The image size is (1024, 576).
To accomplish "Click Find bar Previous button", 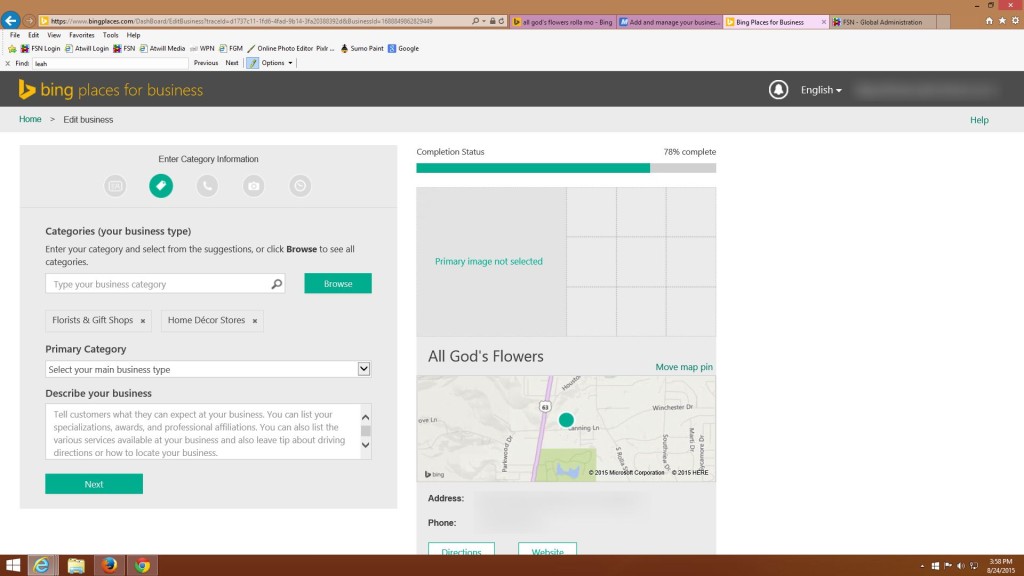I will point(206,63).
